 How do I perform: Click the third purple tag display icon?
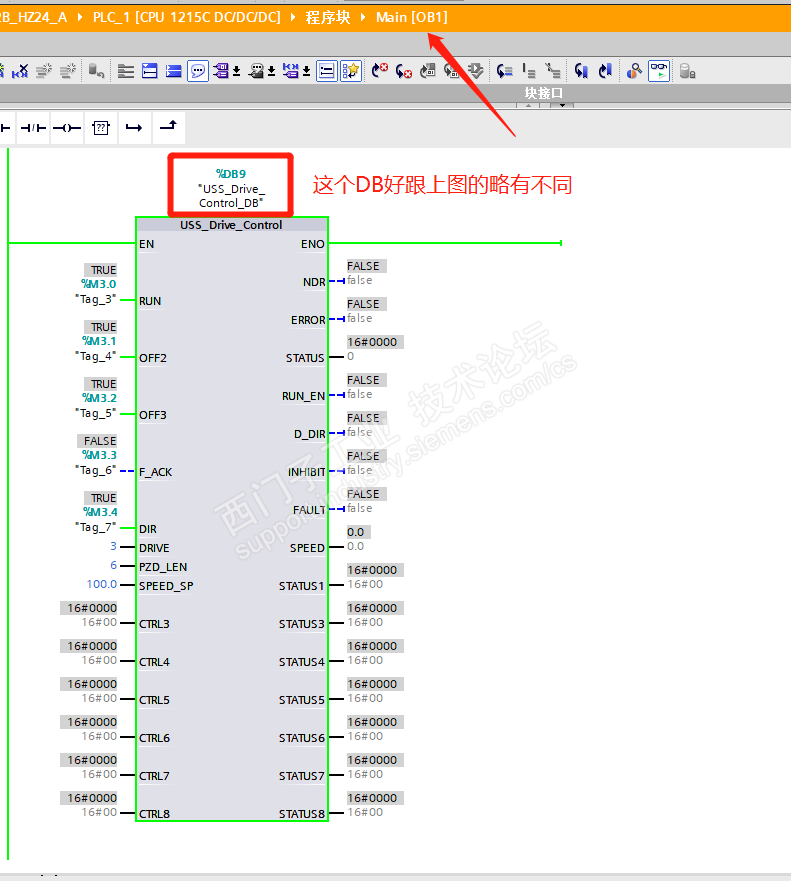pos(290,71)
